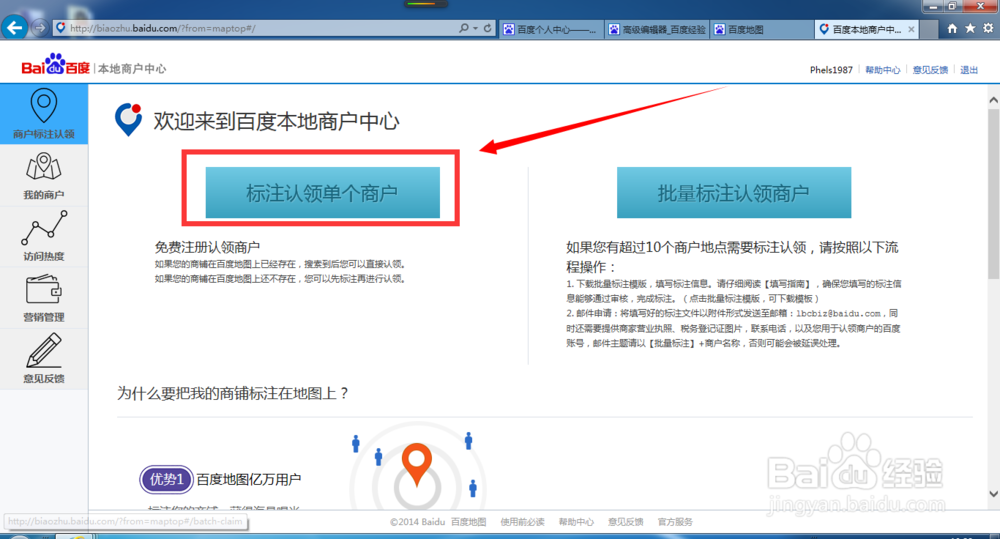Close the 百度本地商户中 tab

click(x=911, y=29)
